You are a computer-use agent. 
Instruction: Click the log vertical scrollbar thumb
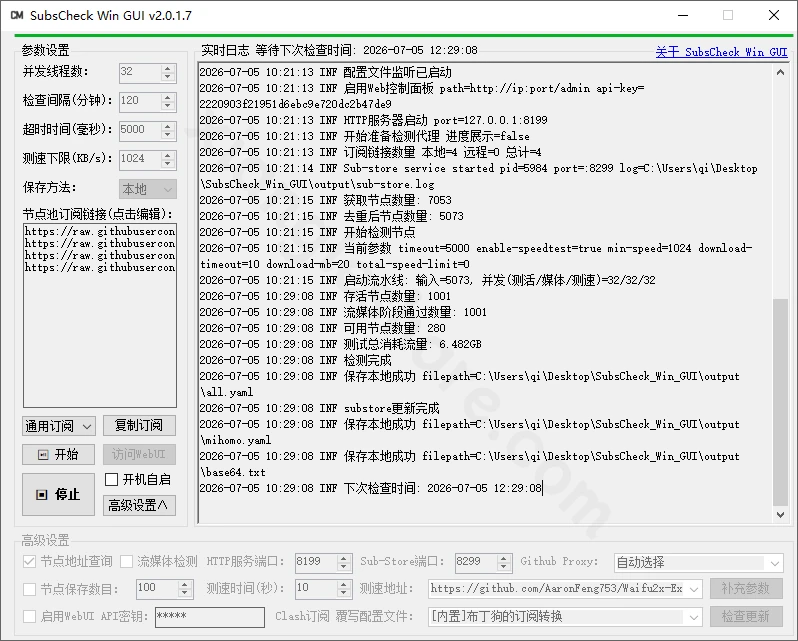780,402
